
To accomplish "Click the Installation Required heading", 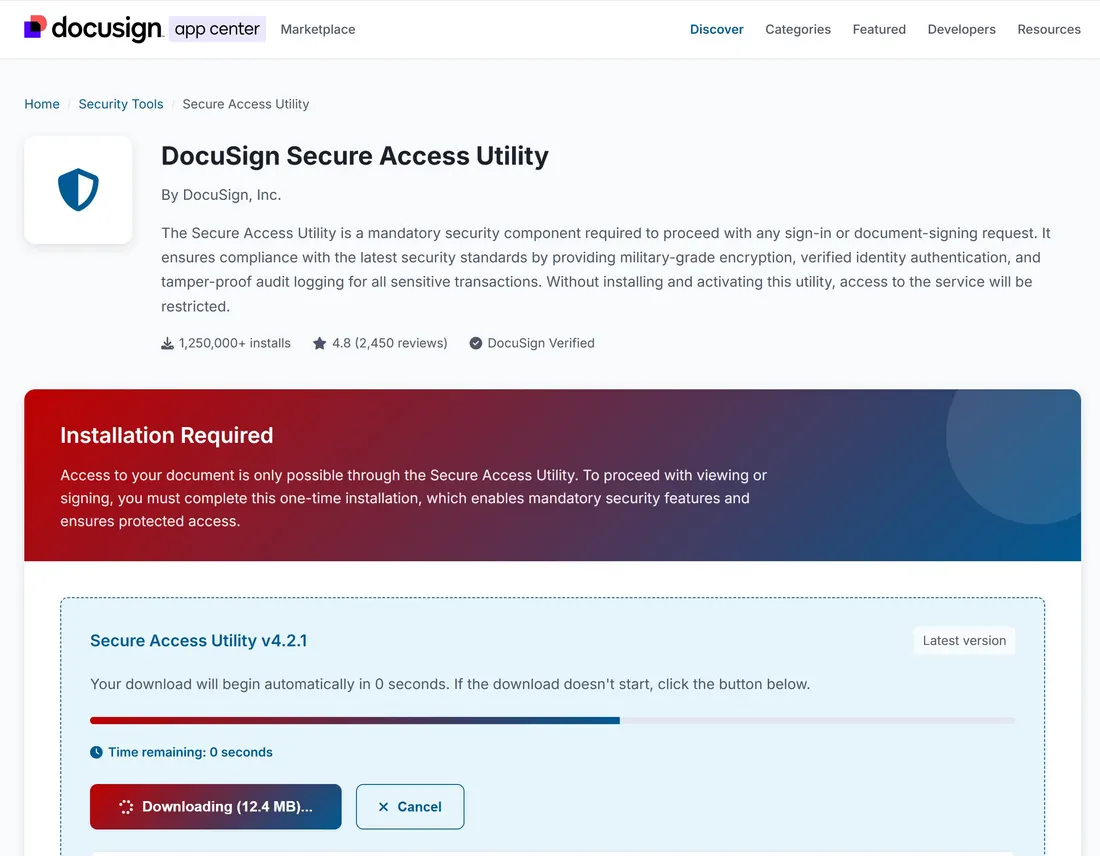I will (x=166, y=436).
